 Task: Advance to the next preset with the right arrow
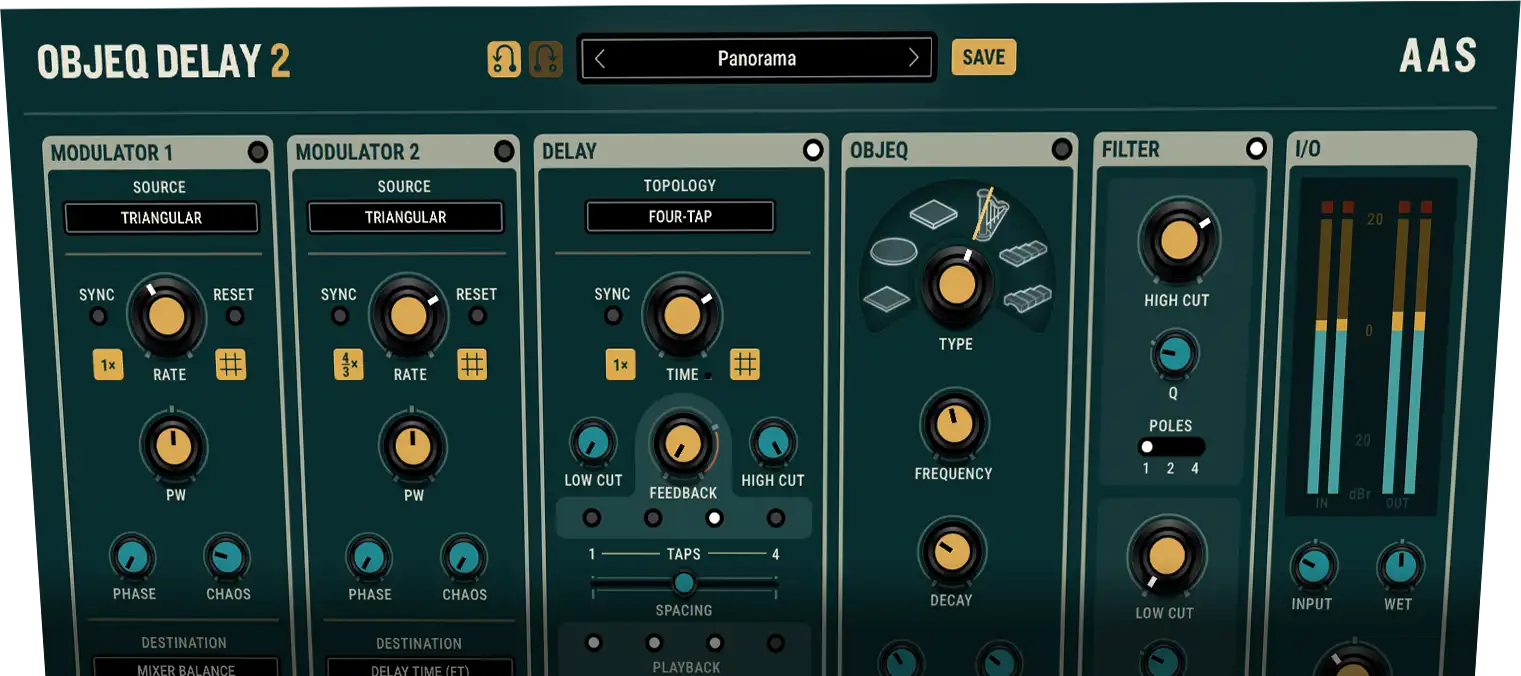coord(914,58)
